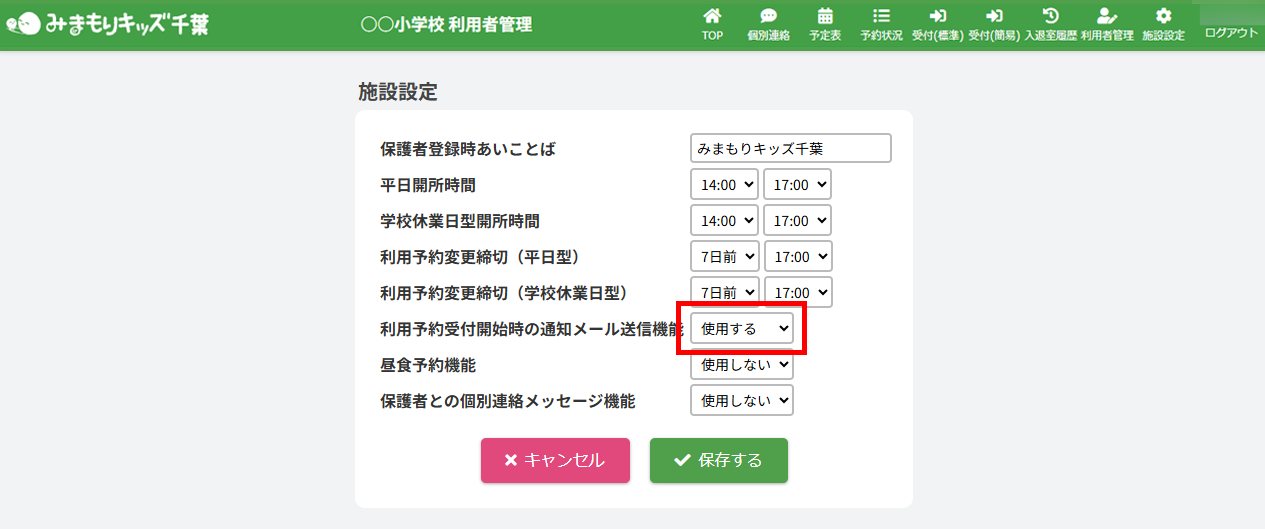Open 利用予約変更締切（平日型） days-before dropdown
This screenshot has width=1265, height=529.
pos(725,257)
